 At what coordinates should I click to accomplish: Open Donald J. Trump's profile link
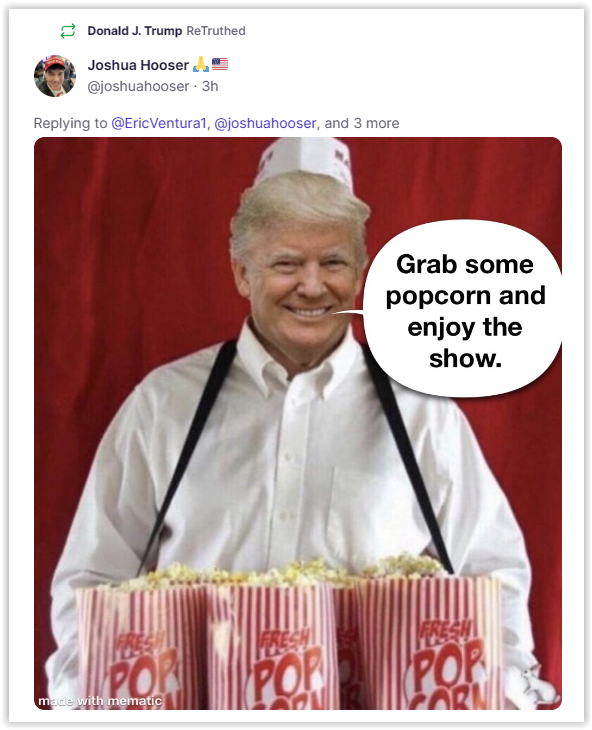135,31
